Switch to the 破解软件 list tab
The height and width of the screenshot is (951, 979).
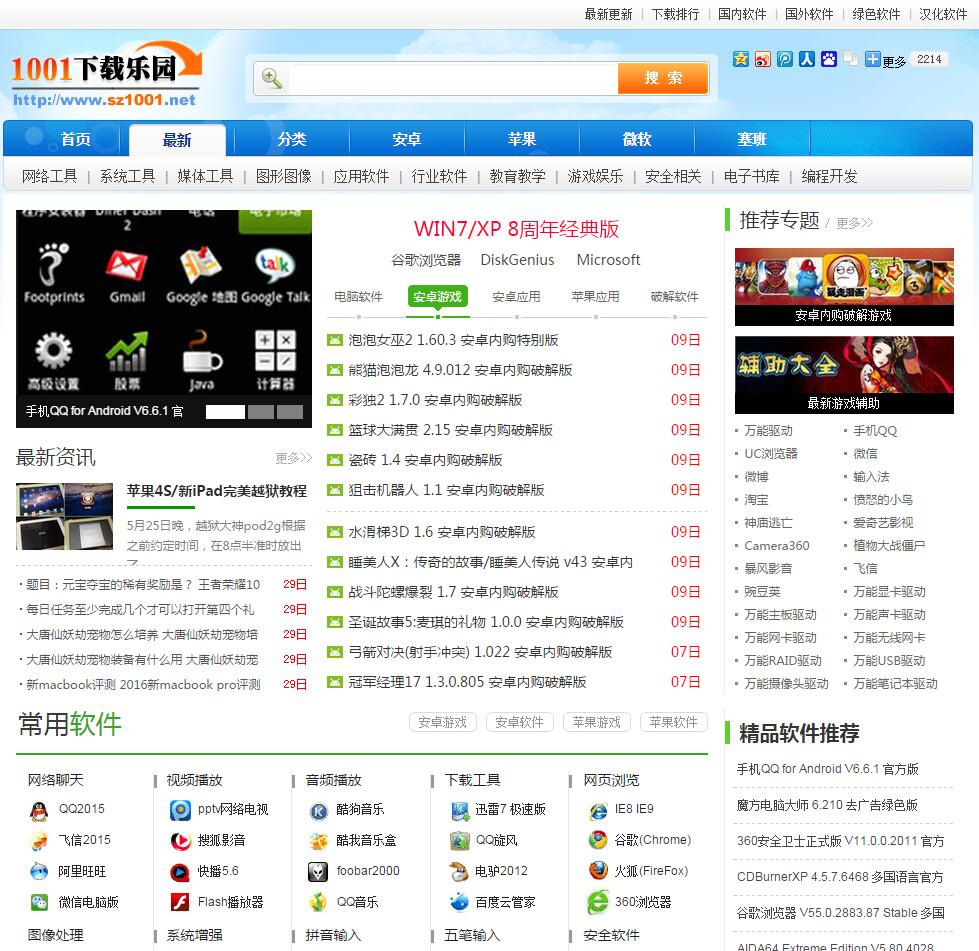click(x=674, y=297)
